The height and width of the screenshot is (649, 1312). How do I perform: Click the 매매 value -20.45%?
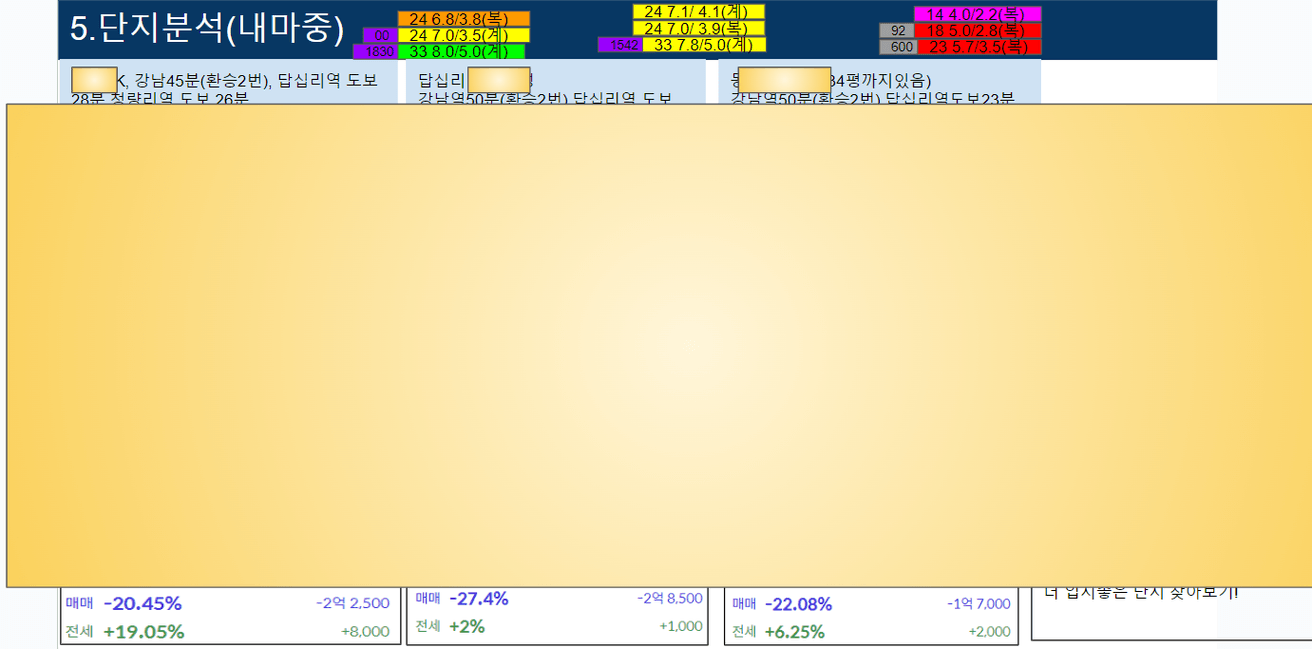[142, 603]
